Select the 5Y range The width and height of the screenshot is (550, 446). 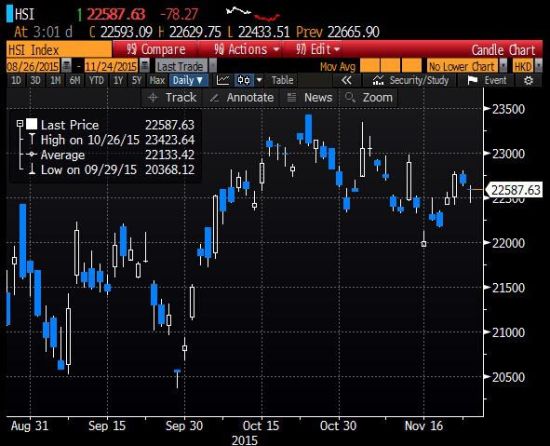click(136, 80)
